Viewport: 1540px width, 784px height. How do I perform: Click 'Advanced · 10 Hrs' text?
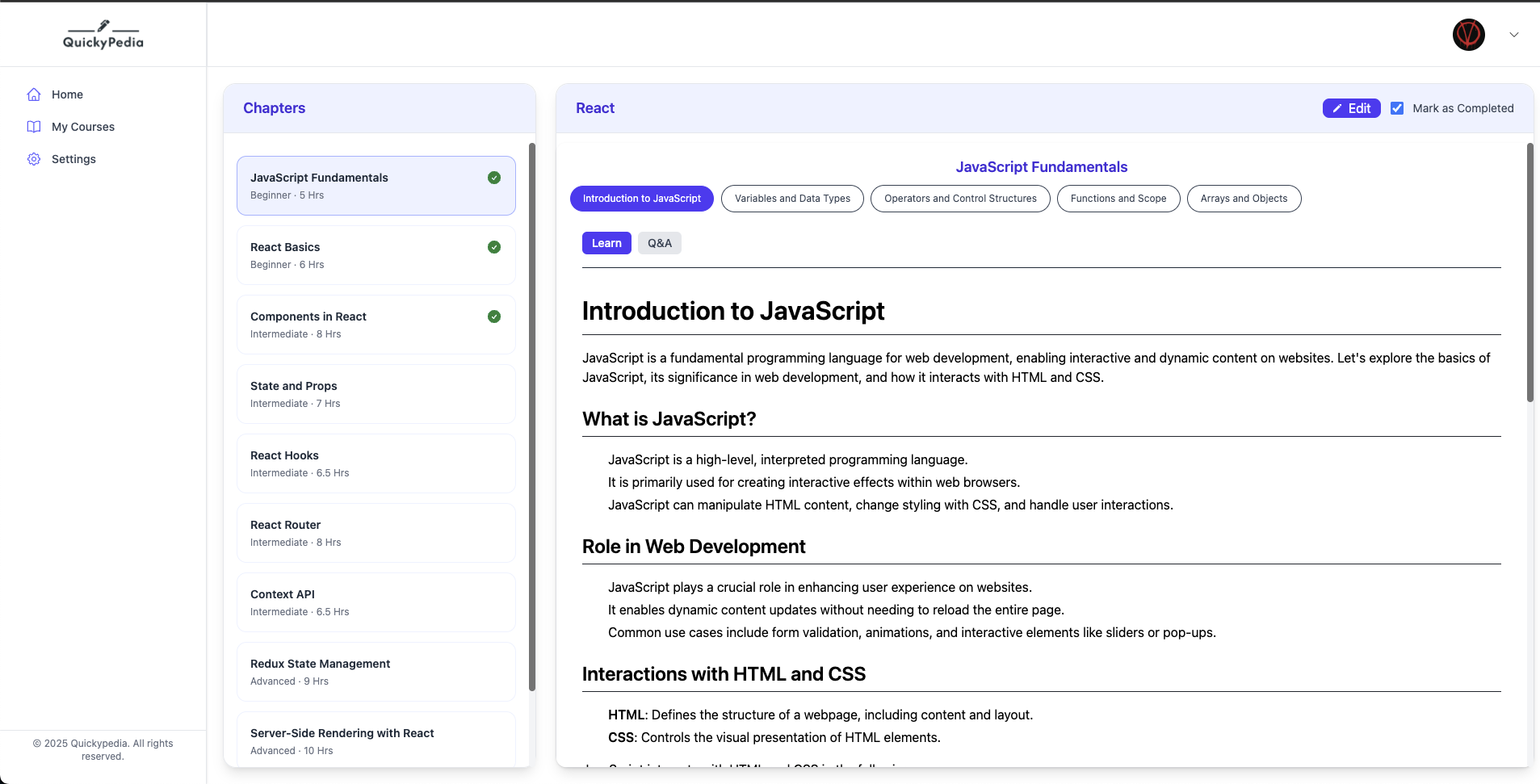(292, 751)
